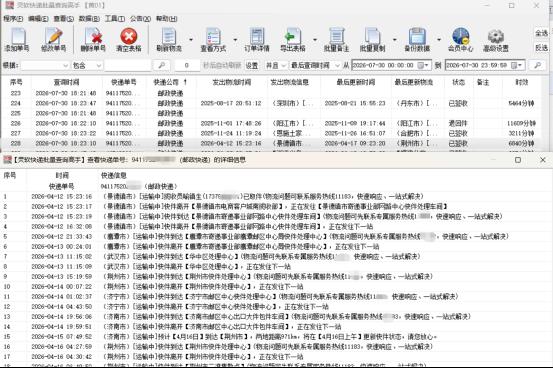Open the 程序(F) menu
The image size is (553, 368).
click(x=13, y=18)
